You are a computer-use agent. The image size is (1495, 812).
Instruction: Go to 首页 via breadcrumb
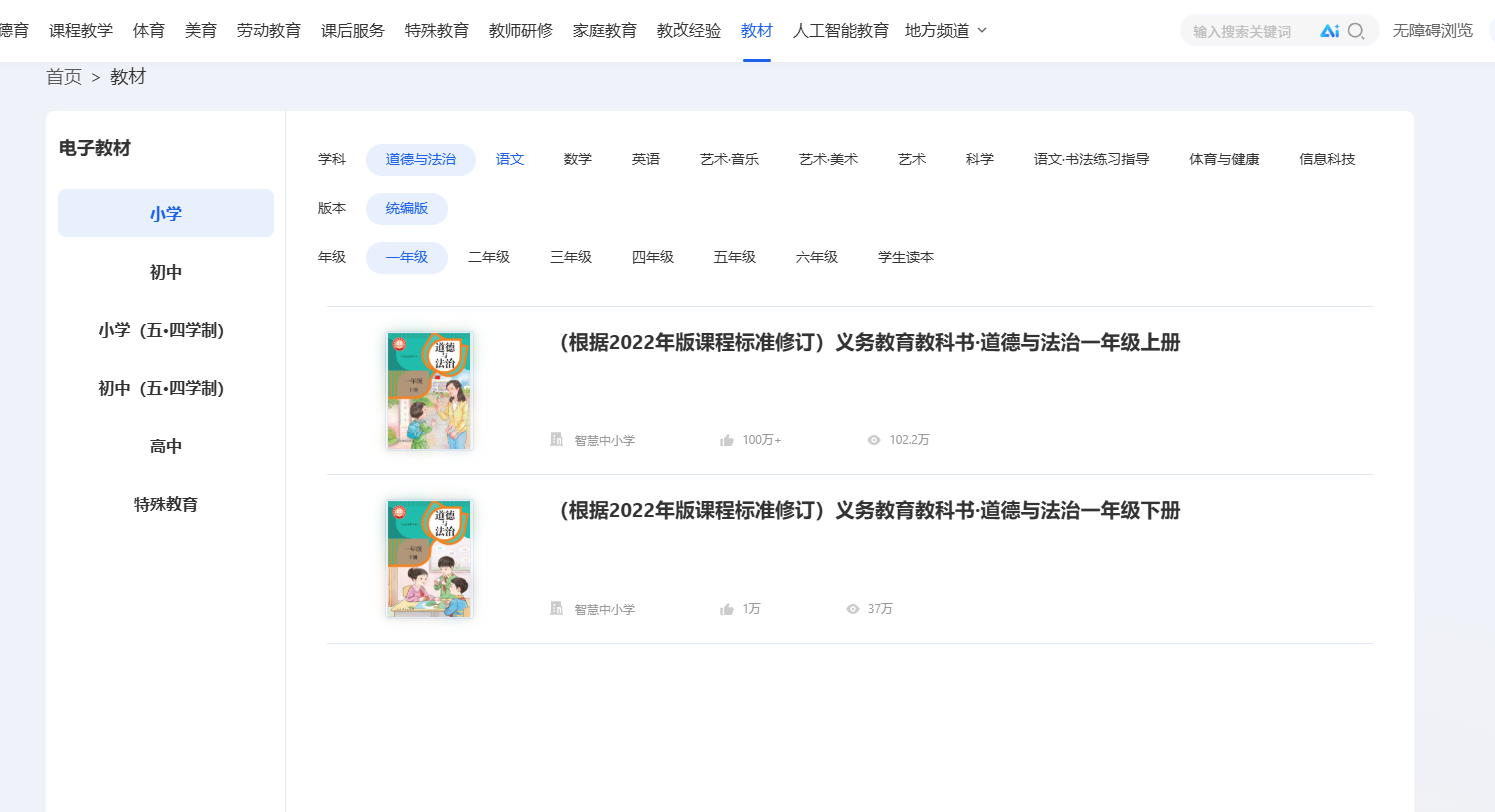pyautogui.click(x=64, y=77)
